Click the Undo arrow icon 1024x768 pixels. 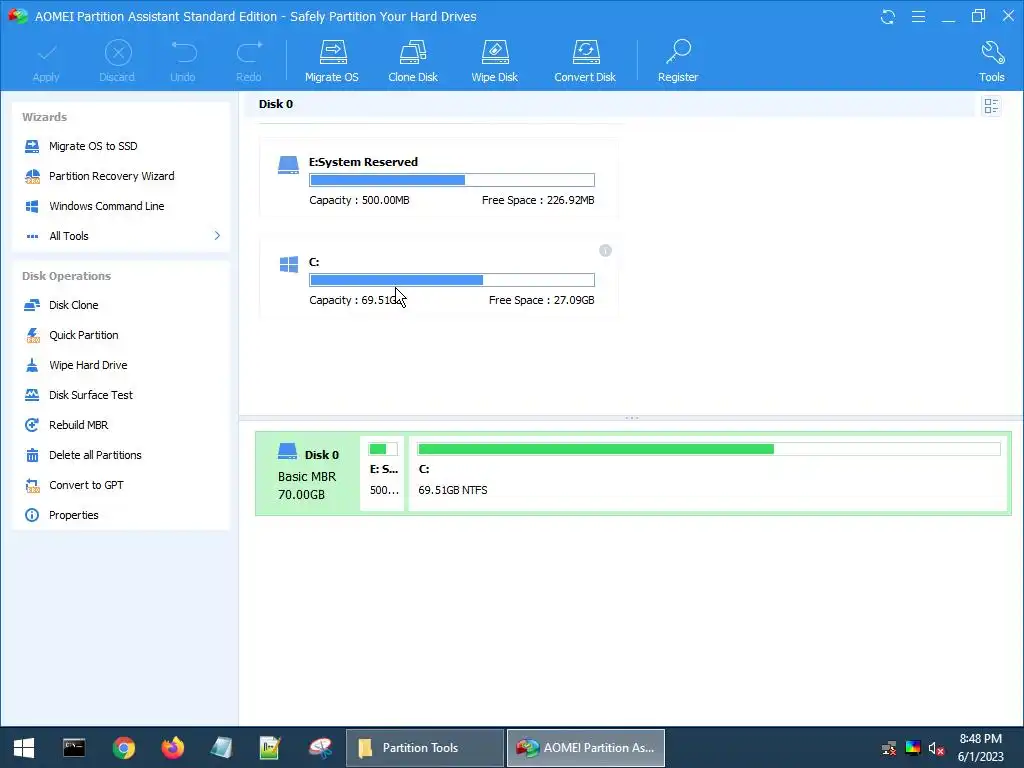(184, 52)
